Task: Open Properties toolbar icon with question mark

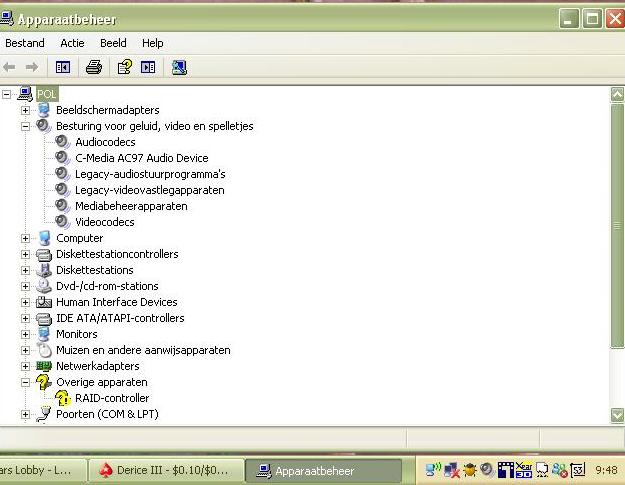Action: click(125, 67)
